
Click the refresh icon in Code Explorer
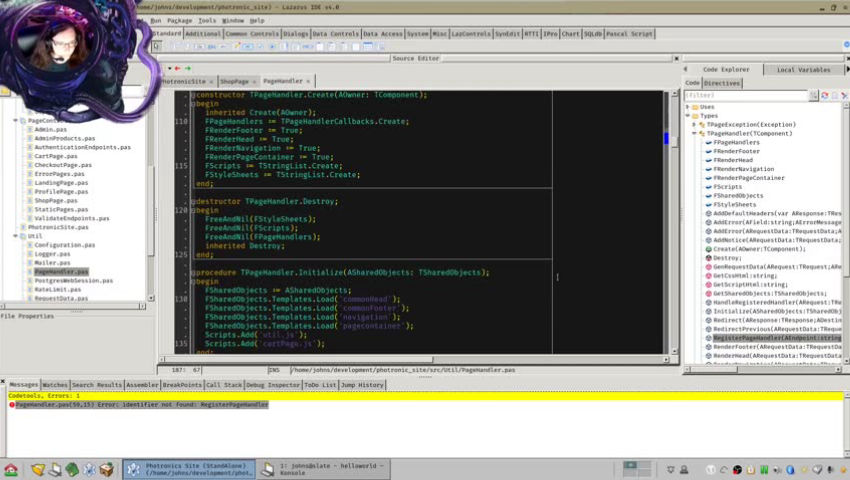coord(826,95)
